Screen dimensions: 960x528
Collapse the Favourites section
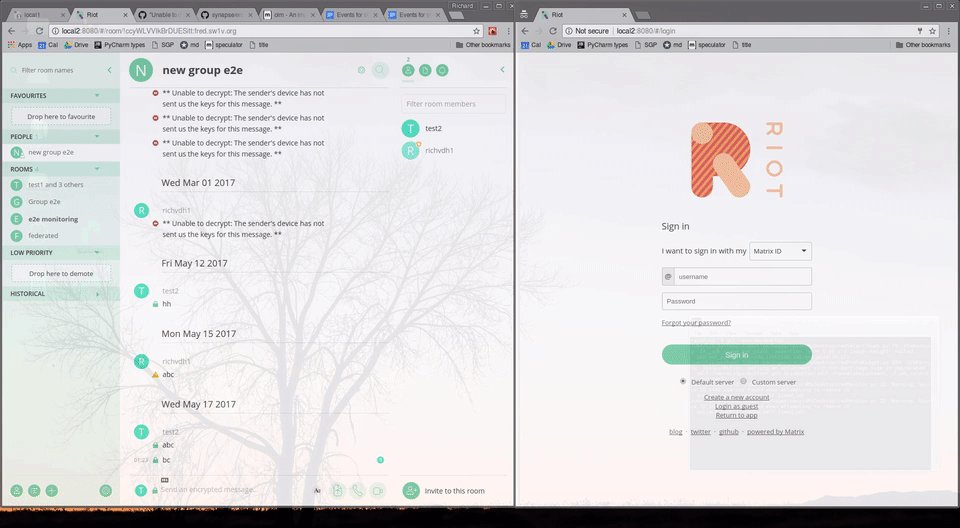[97, 96]
